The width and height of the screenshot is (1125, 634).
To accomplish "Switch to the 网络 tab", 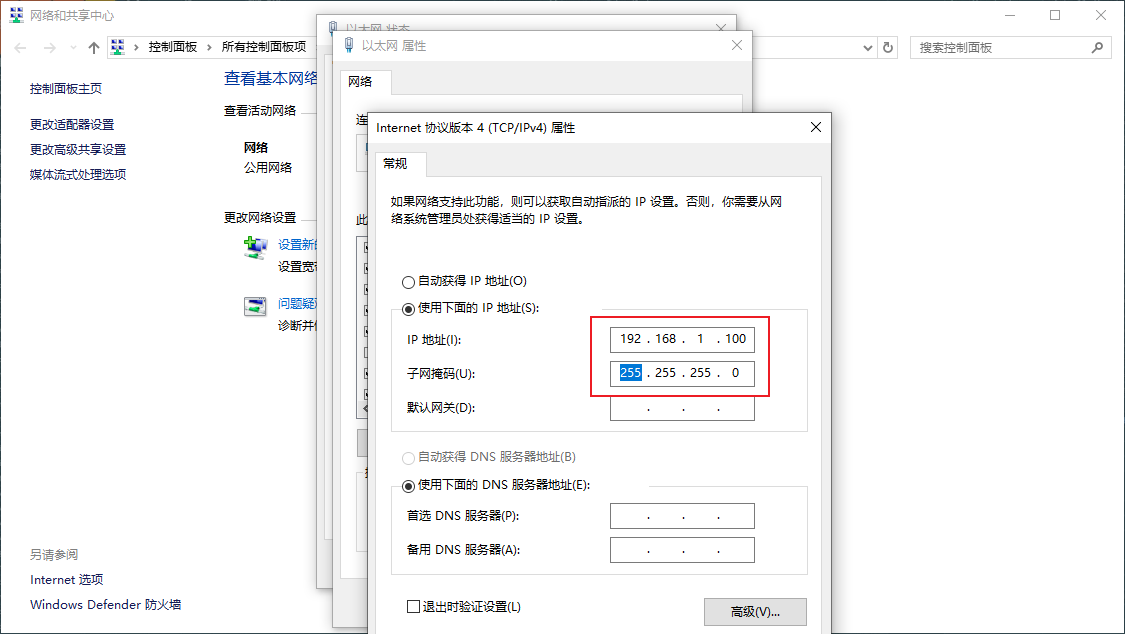I will point(365,82).
